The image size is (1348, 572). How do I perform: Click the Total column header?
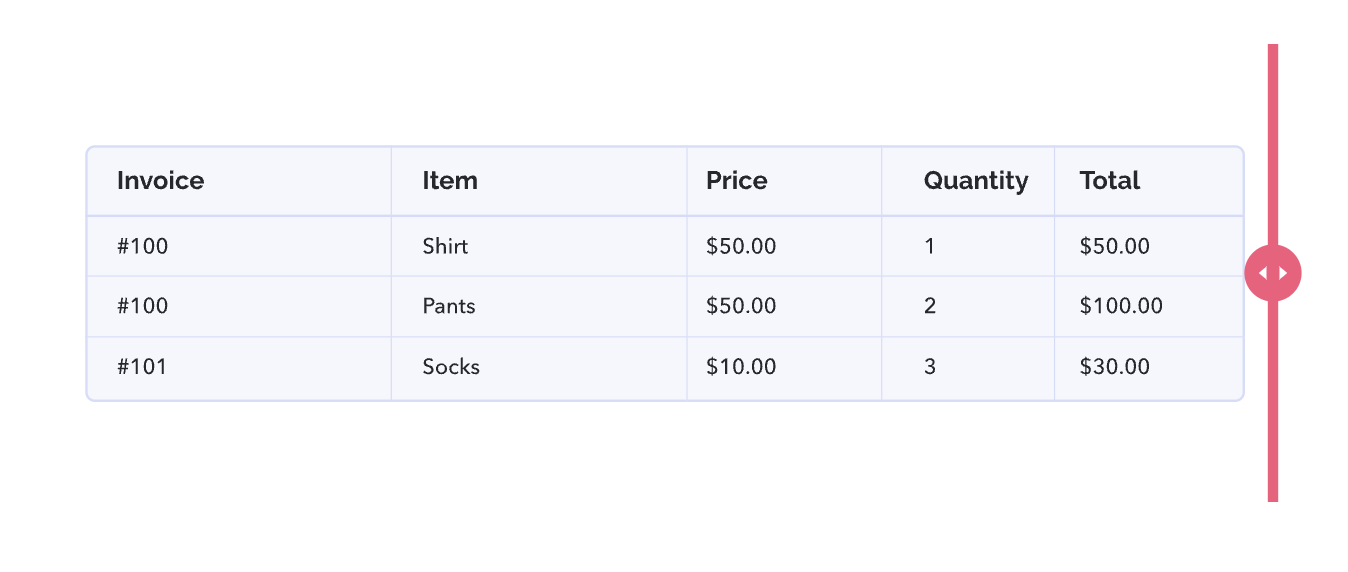1149,181
